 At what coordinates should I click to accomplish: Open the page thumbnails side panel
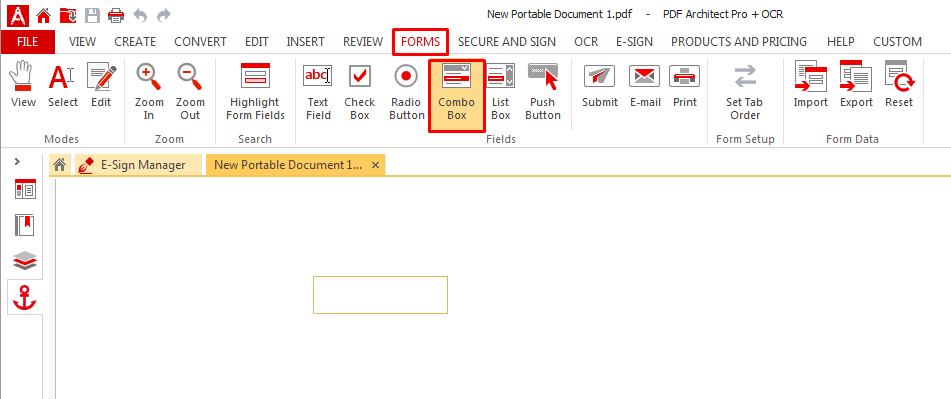click(25, 190)
